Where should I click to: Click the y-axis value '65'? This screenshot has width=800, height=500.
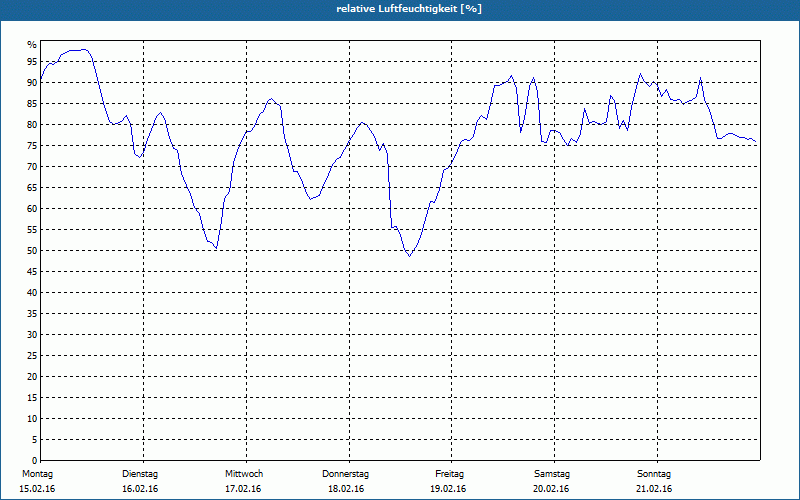click(x=32, y=188)
